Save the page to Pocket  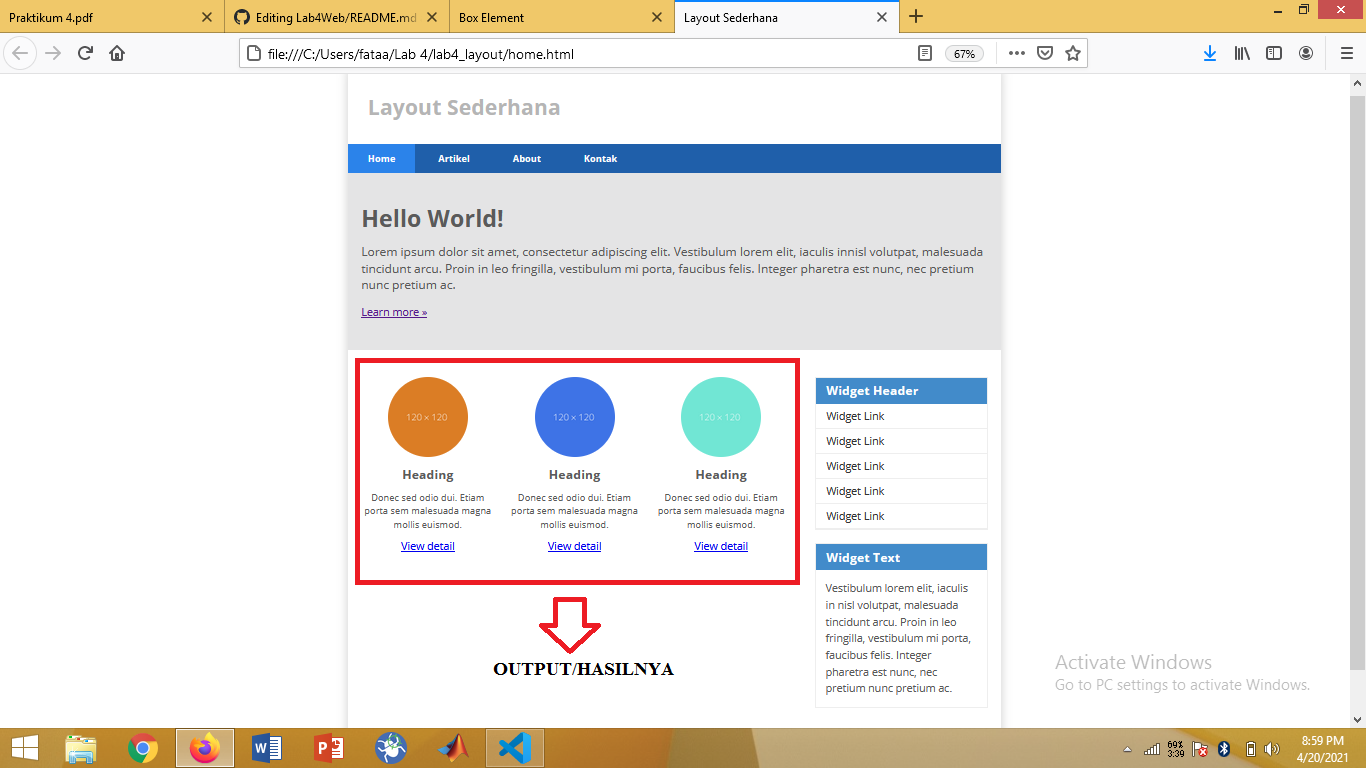[1046, 53]
